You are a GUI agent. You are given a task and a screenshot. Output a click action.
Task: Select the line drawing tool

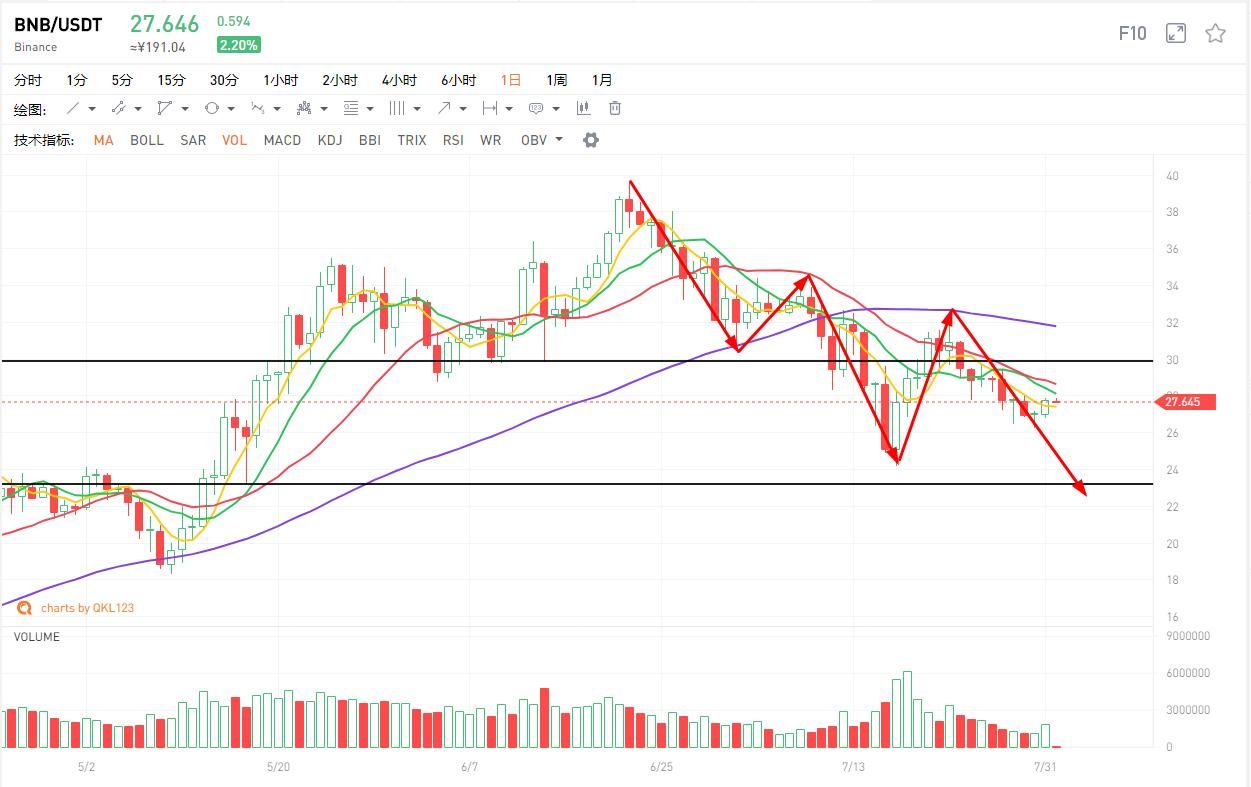coord(73,108)
